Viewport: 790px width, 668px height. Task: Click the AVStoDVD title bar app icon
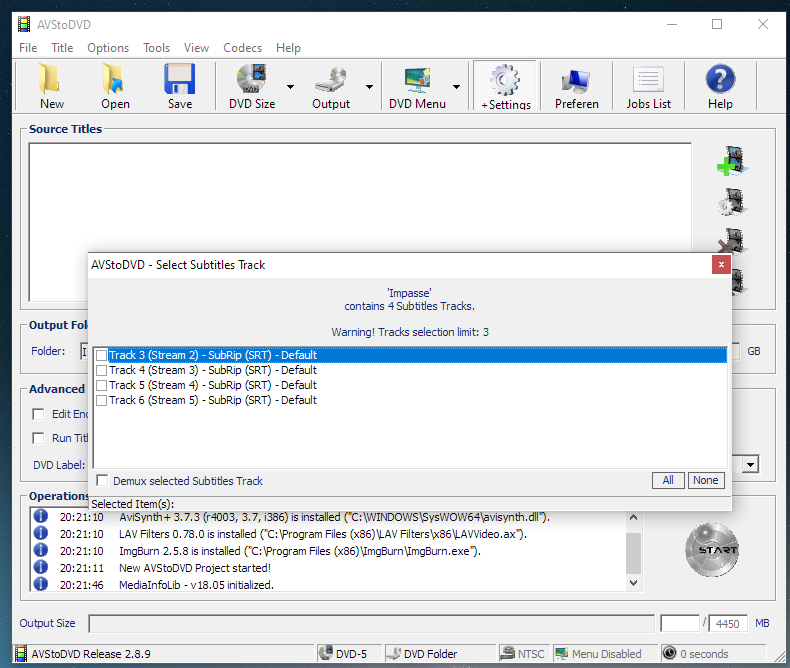[x=23, y=24]
